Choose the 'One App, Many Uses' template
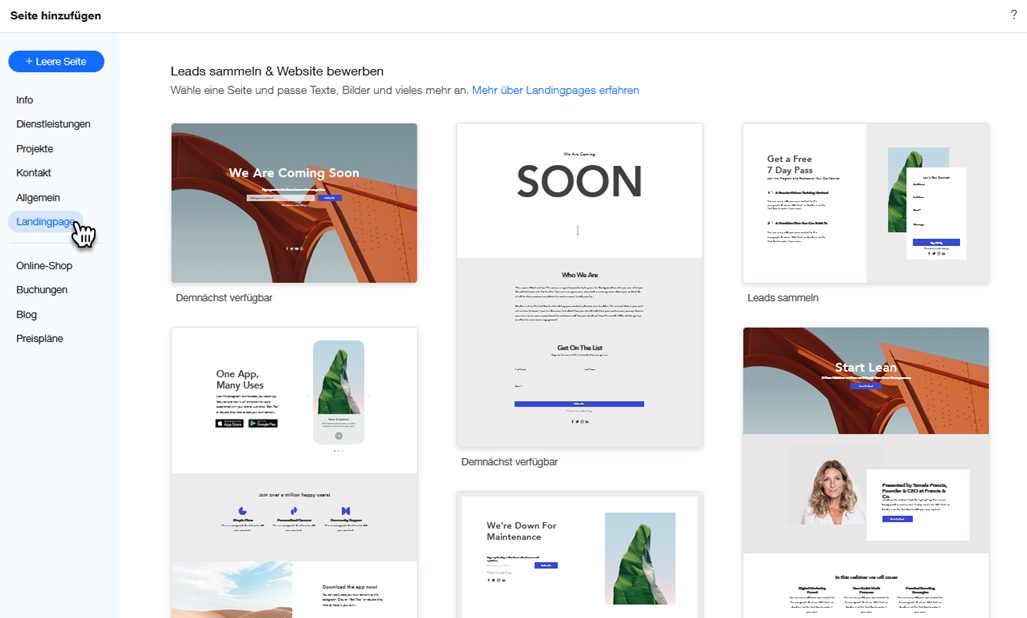The width and height of the screenshot is (1027, 618). coord(294,470)
